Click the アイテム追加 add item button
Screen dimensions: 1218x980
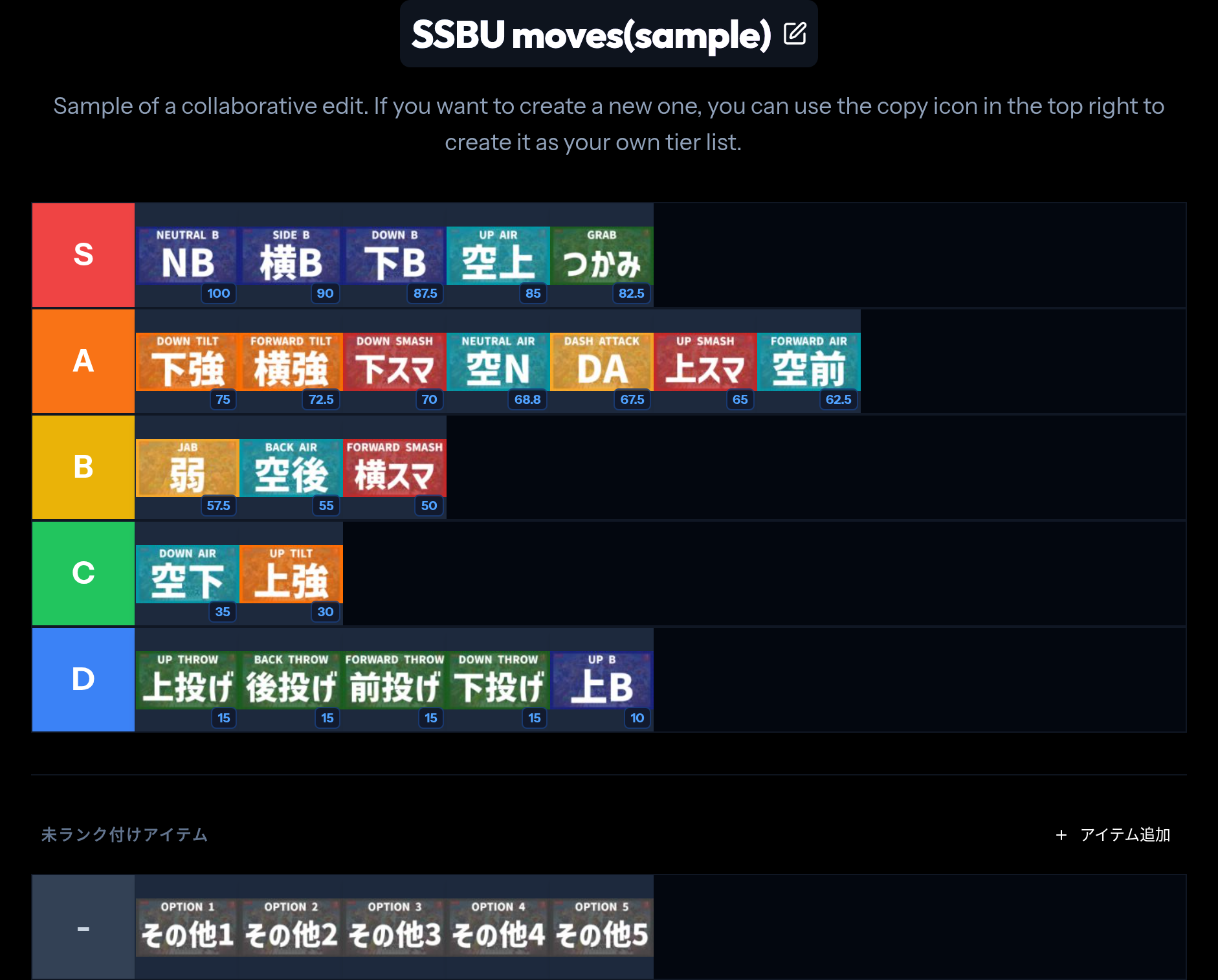point(1113,835)
